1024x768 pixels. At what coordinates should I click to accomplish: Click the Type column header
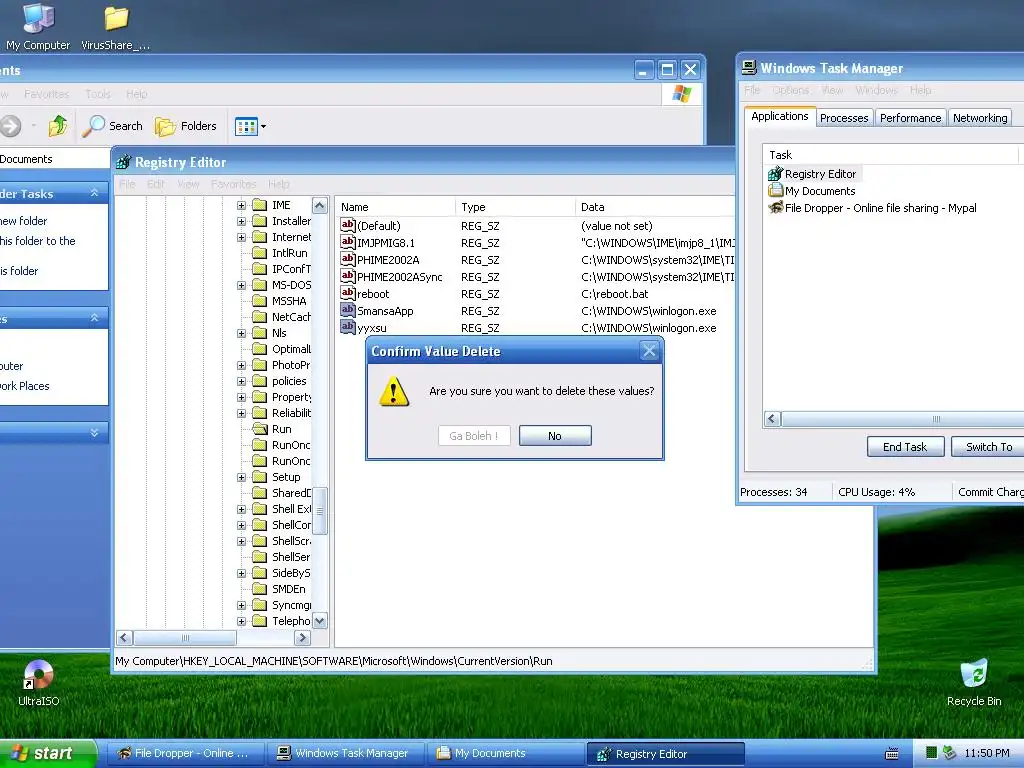515,207
